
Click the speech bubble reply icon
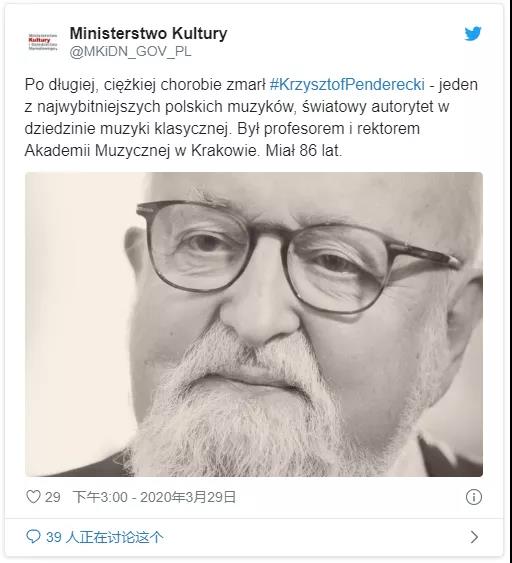pos(33,537)
